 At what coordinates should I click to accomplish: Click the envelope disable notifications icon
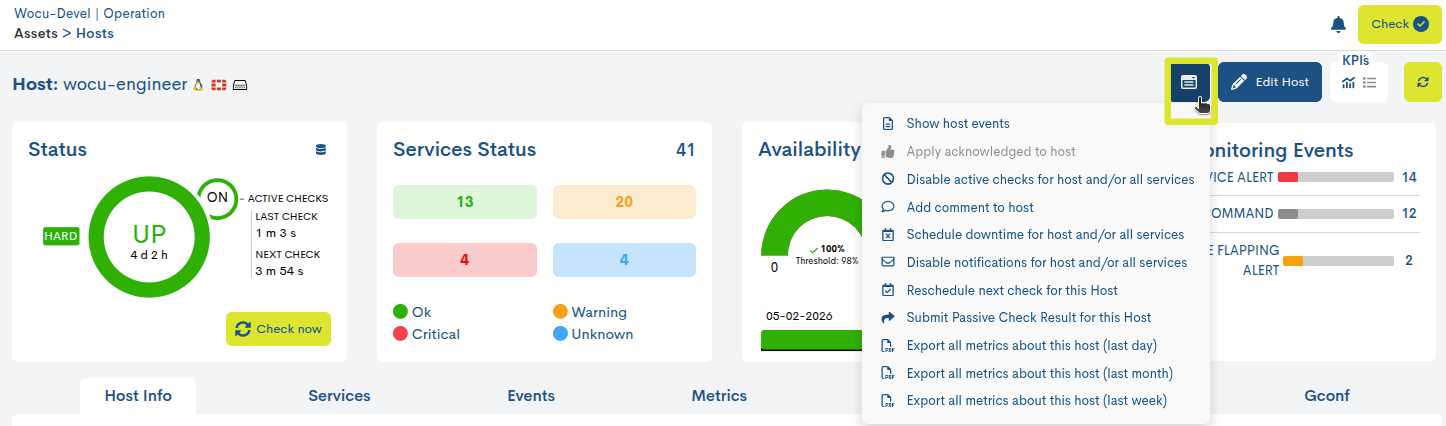[887, 263]
